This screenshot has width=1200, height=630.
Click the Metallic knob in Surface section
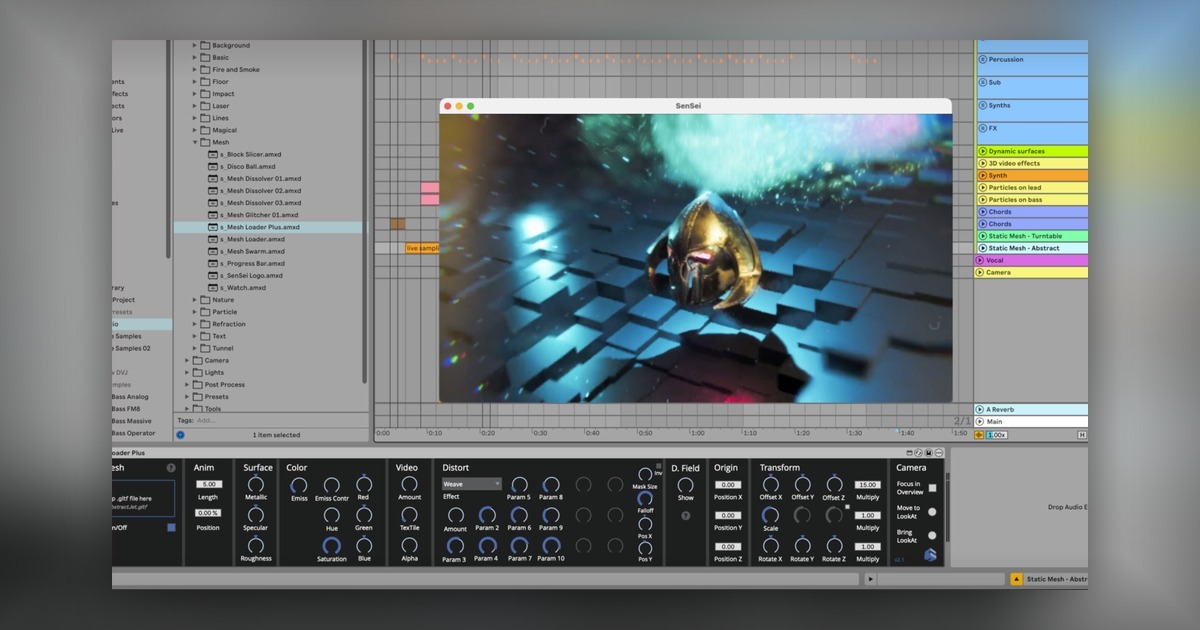(x=256, y=484)
